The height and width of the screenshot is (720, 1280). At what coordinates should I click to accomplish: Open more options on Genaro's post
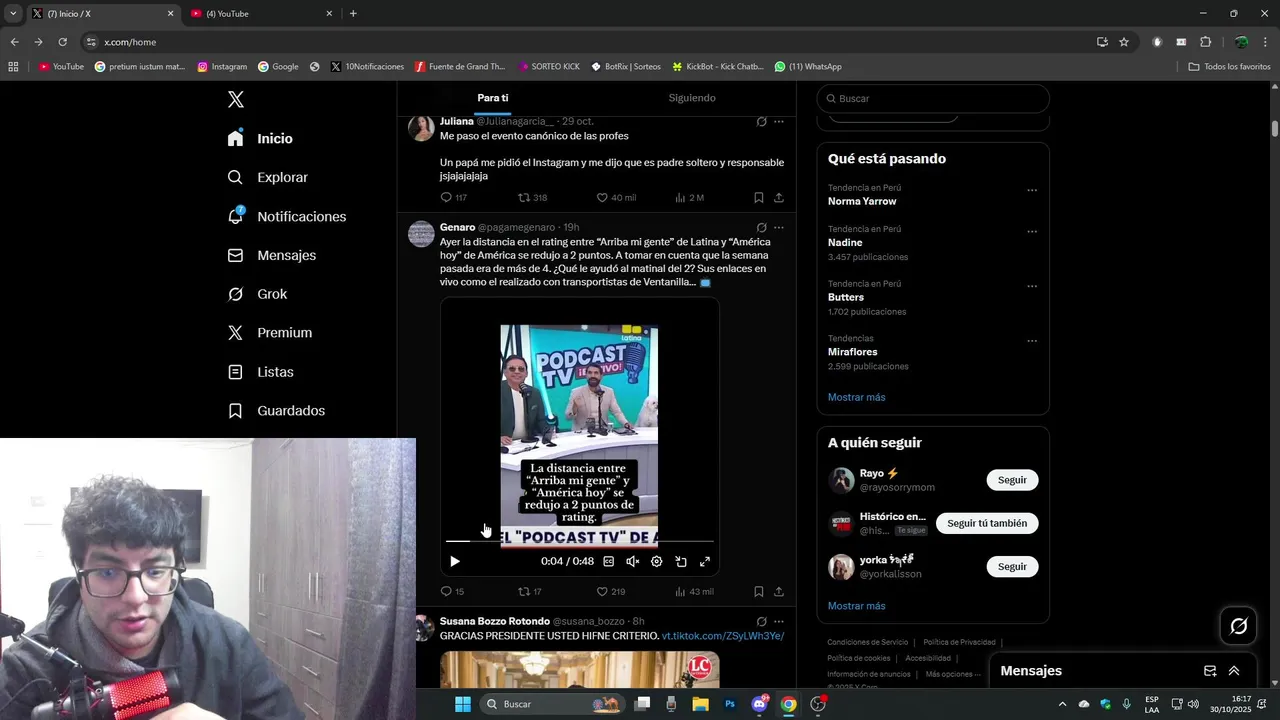[x=779, y=228]
